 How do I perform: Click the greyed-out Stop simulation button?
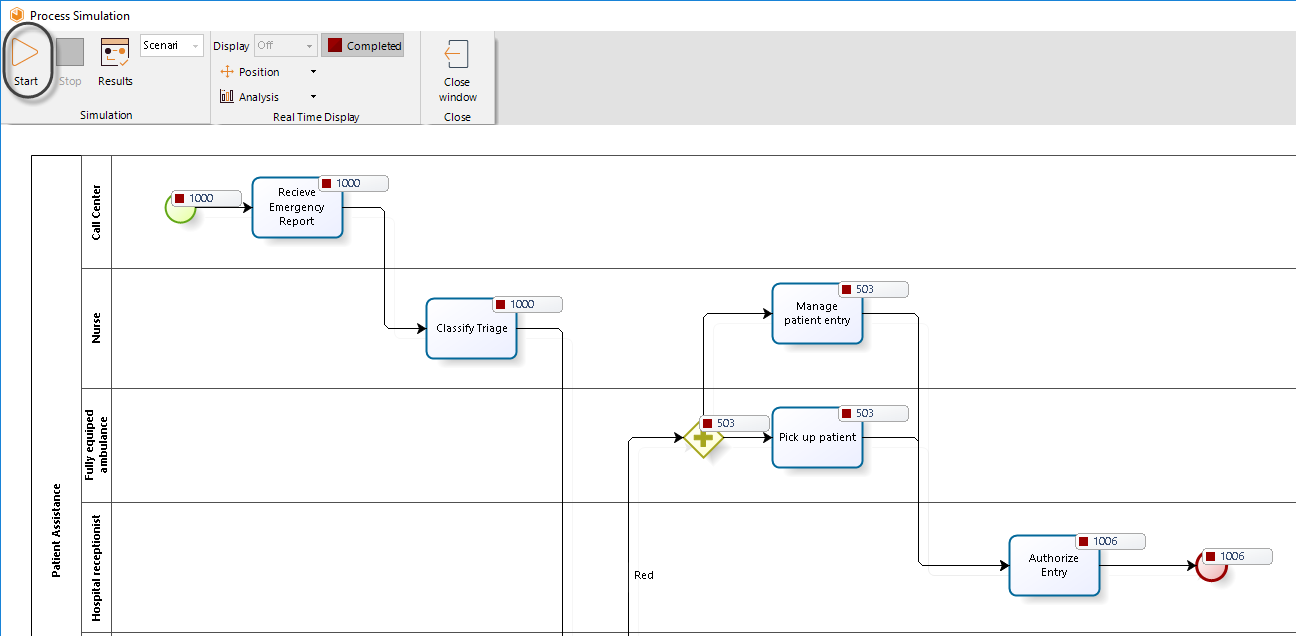[x=70, y=61]
